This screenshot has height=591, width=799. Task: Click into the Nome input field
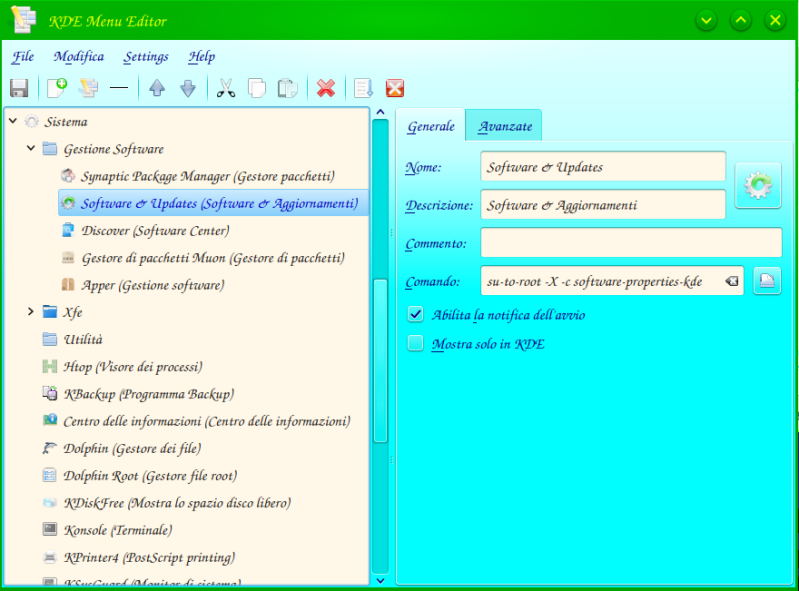(603, 167)
